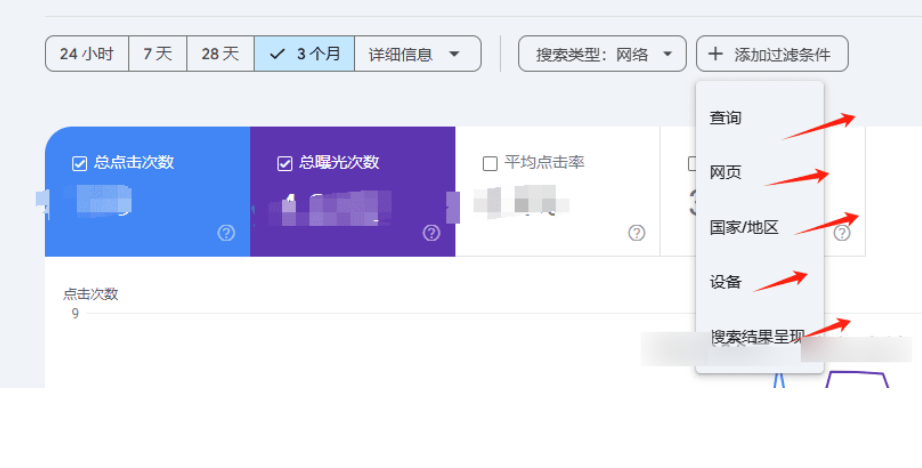Enable the 平均点击率 checkbox
Image resolution: width=922 pixels, height=468 pixels.
490,163
